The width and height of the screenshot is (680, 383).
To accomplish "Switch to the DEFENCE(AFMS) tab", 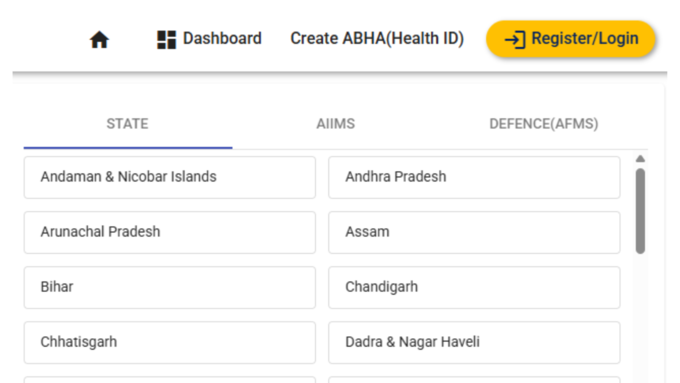I will (x=543, y=124).
